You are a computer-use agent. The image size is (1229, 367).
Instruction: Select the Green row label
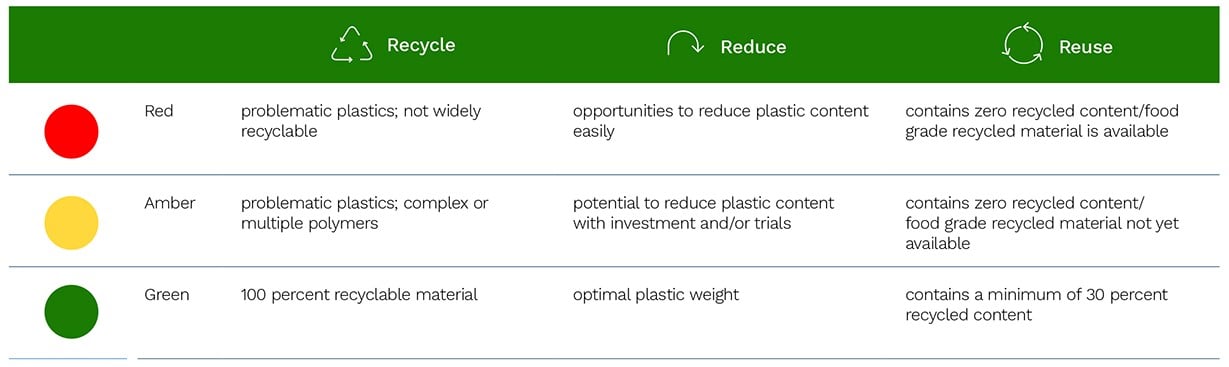point(167,295)
